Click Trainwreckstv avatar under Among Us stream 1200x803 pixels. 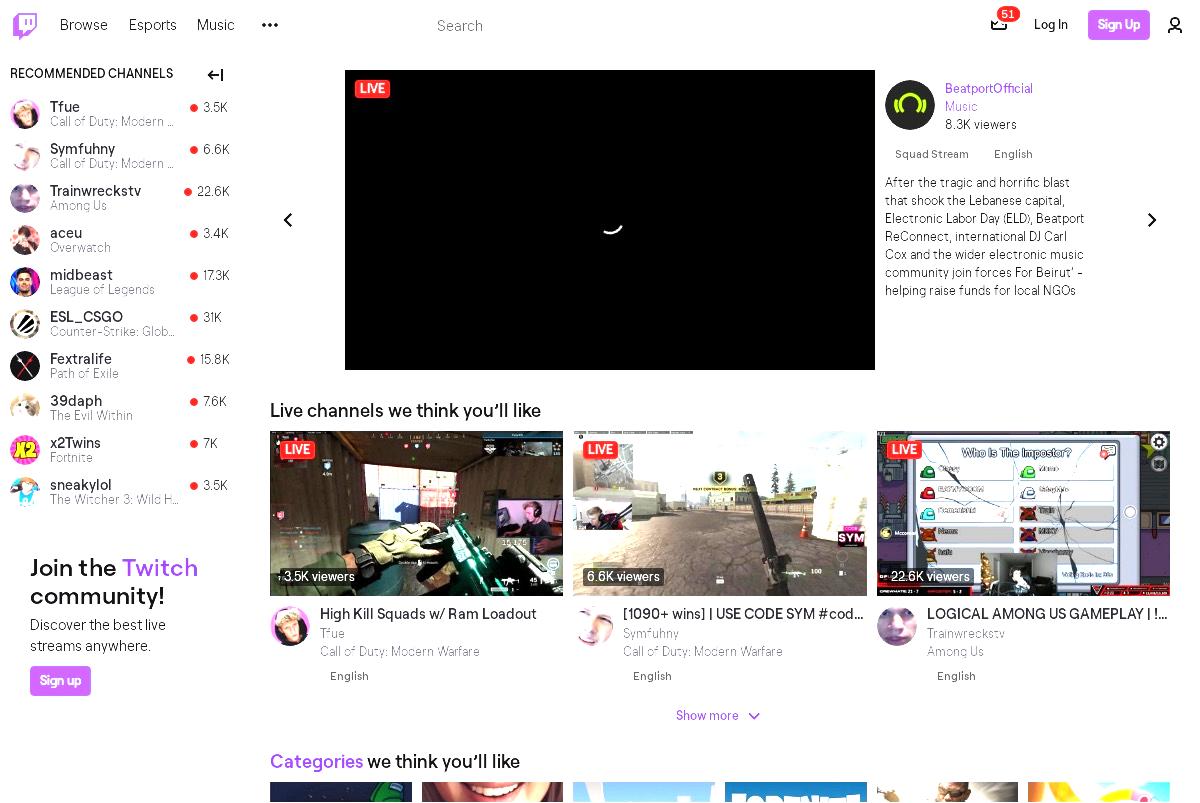click(897, 626)
